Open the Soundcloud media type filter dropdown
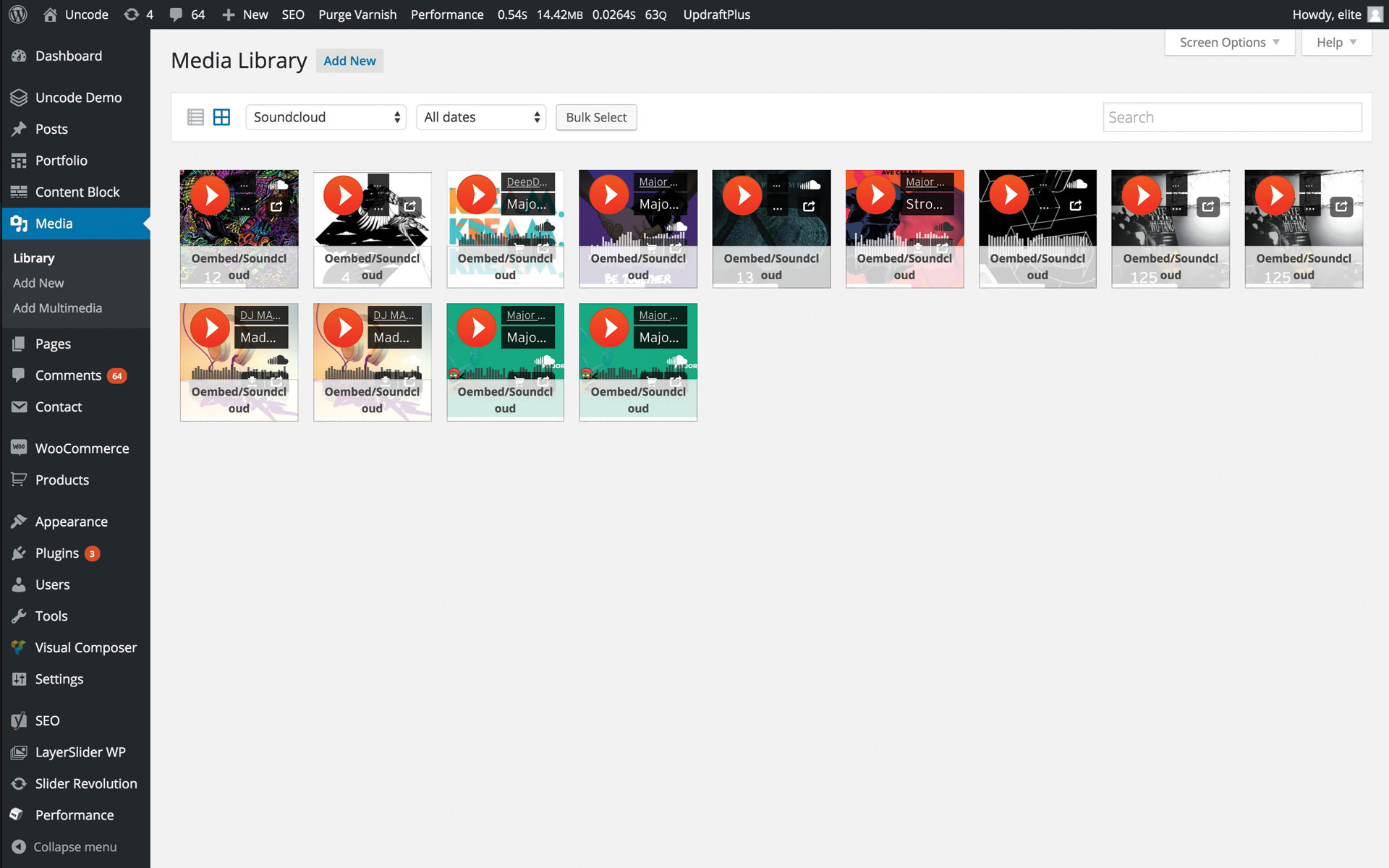This screenshot has width=1389, height=868. pos(326,117)
